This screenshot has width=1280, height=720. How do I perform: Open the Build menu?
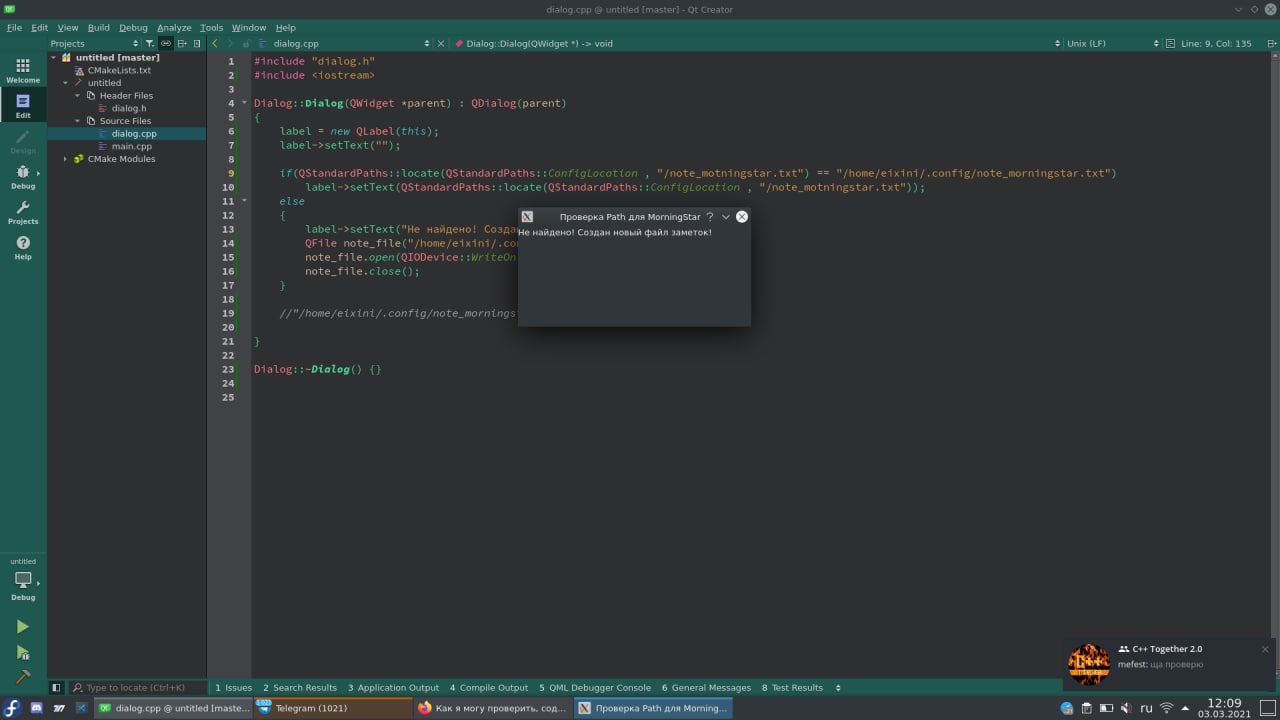pyautogui.click(x=98, y=28)
